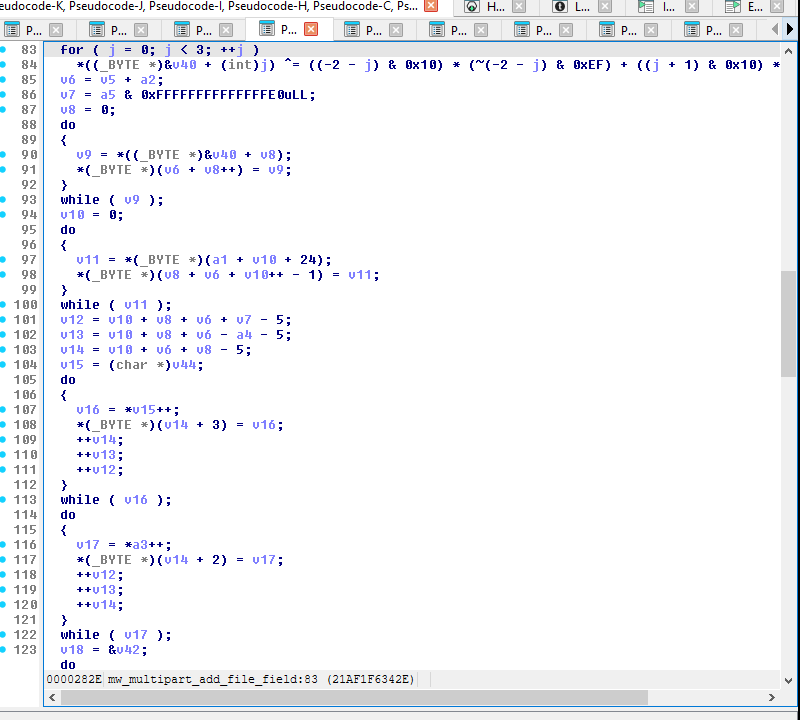The image size is (800, 720).
Task: Select variable v15 on line 104
Action: [x=71, y=364]
